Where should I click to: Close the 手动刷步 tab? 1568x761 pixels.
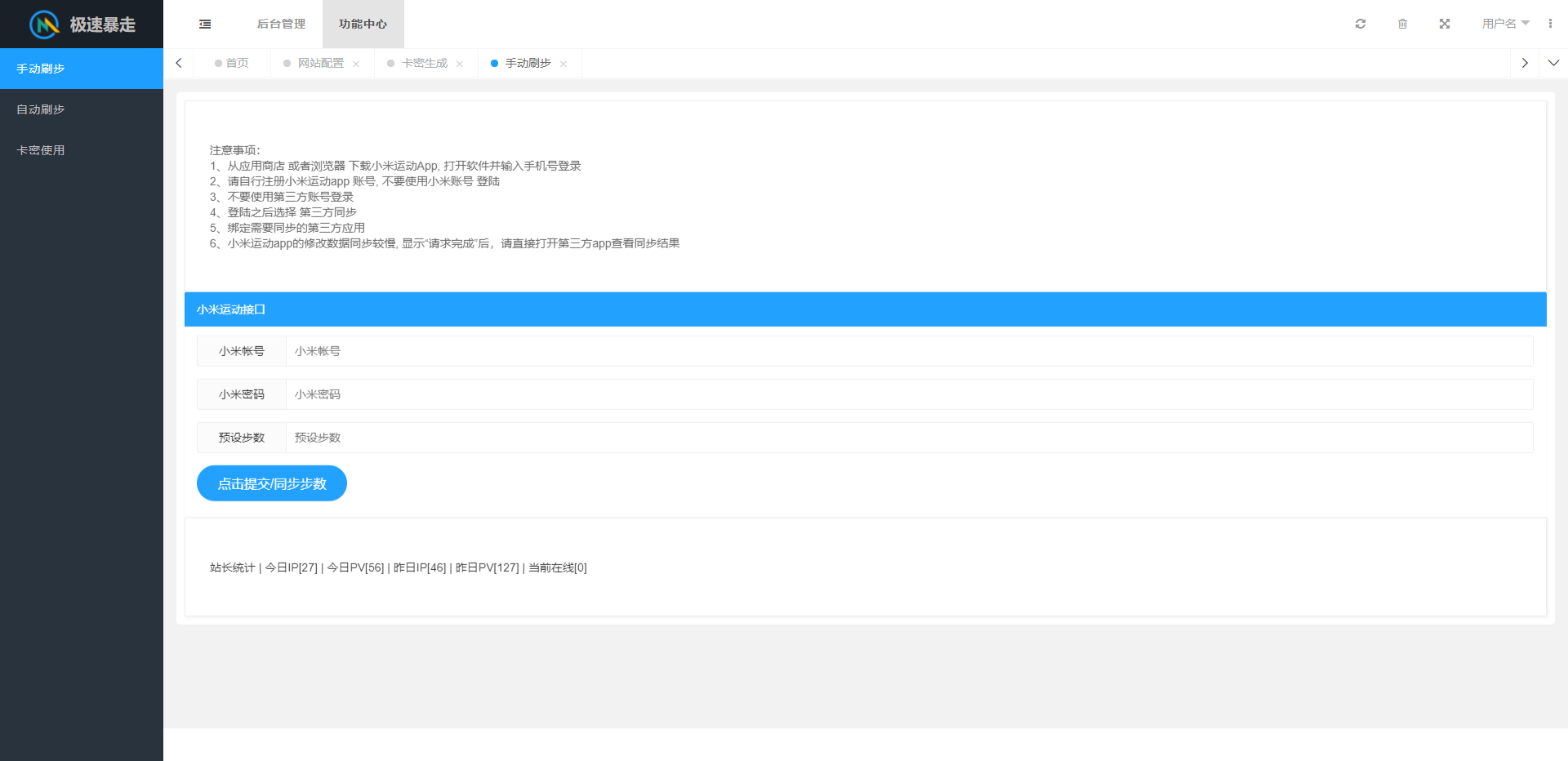[563, 64]
